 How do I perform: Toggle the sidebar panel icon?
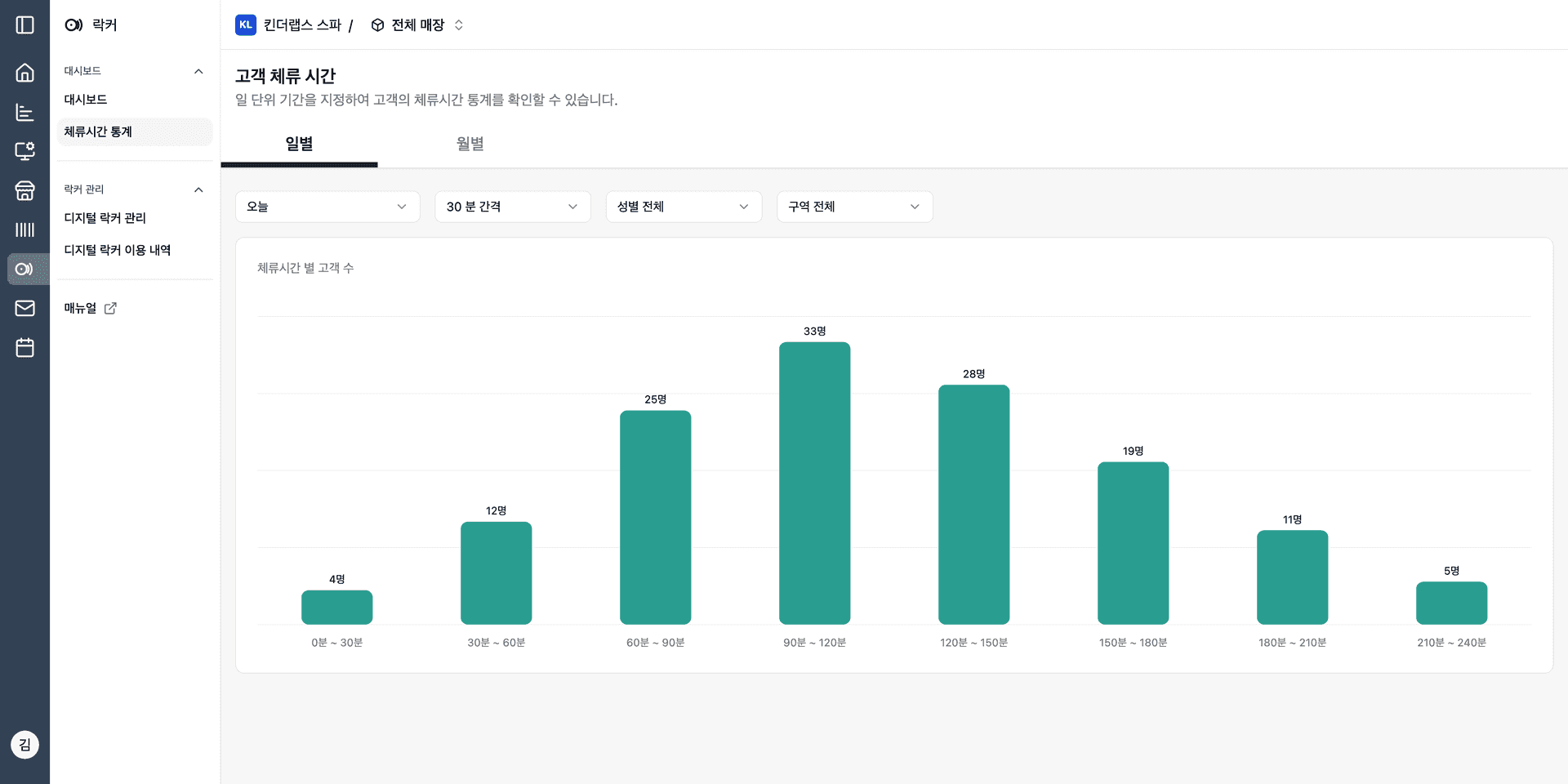[24, 25]
